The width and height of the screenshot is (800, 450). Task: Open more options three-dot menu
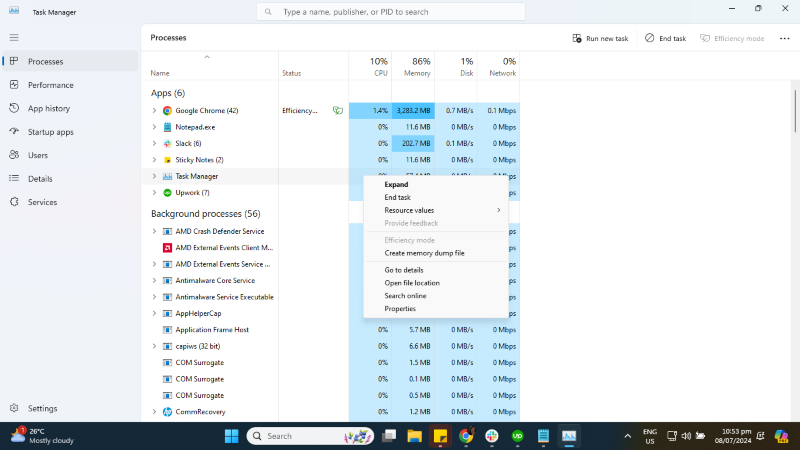(x=785, y=38)
